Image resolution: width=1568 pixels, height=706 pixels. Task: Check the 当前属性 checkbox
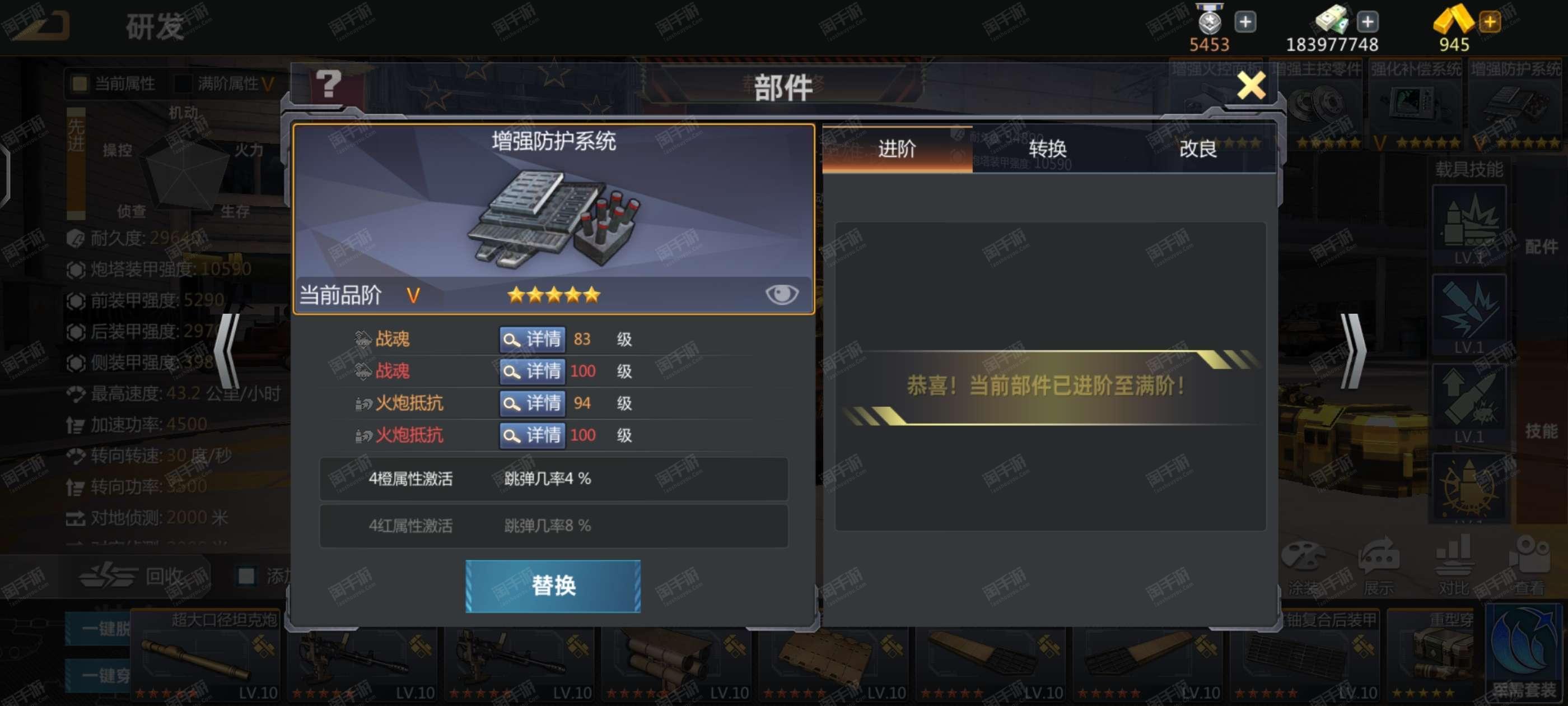point(80,83)
